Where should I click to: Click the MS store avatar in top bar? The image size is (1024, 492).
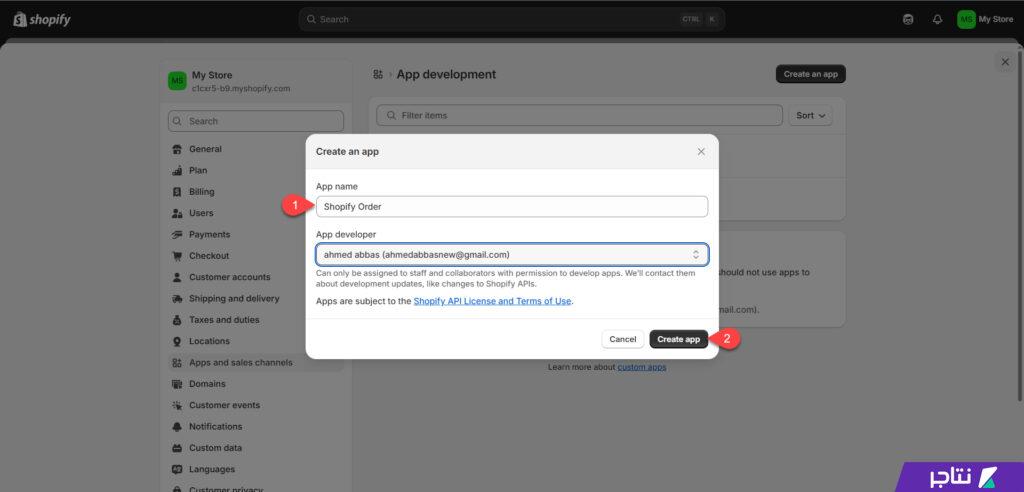pos(966,20)
